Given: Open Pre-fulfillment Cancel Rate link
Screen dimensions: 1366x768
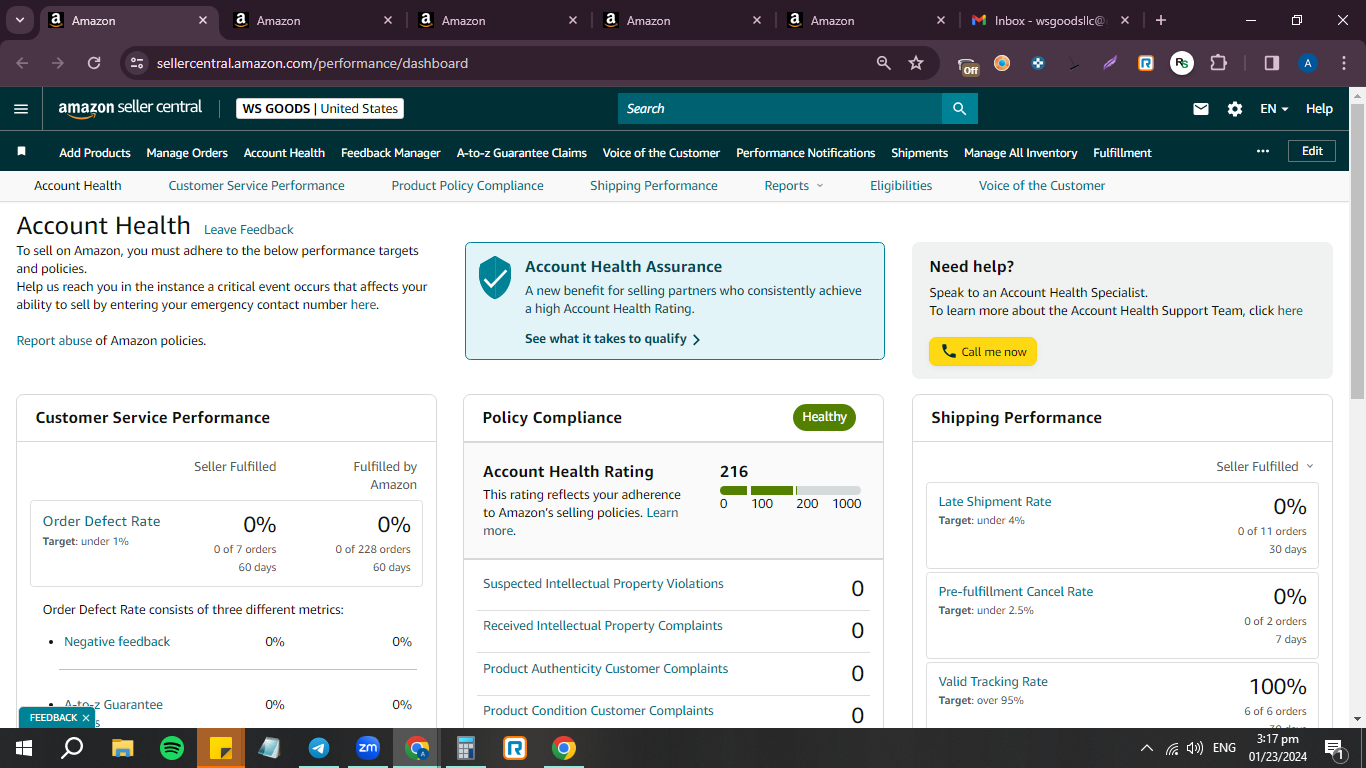Looking at the screenshot, I should pos(1016,591).
